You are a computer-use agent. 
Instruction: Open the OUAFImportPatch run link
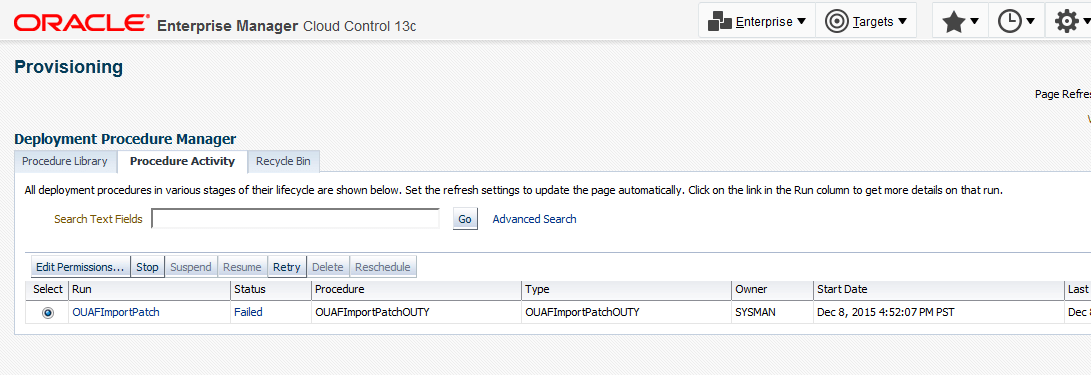(x=116, y=312)
